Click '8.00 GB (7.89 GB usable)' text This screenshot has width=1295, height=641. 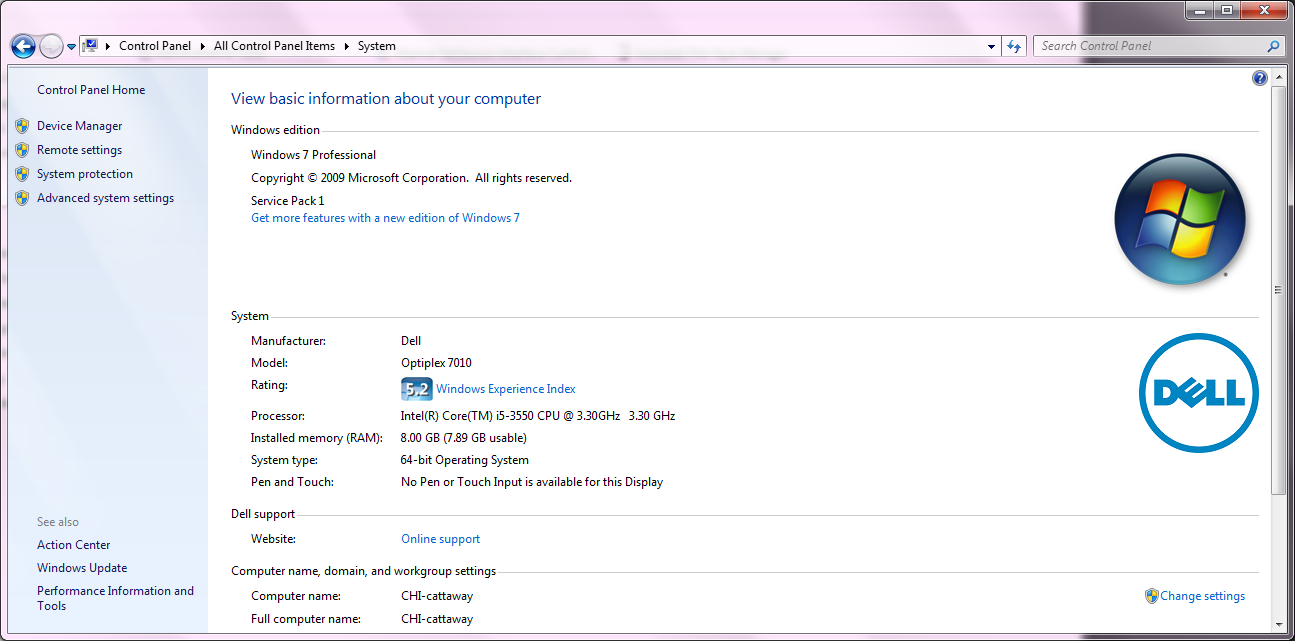pos(464,438)
